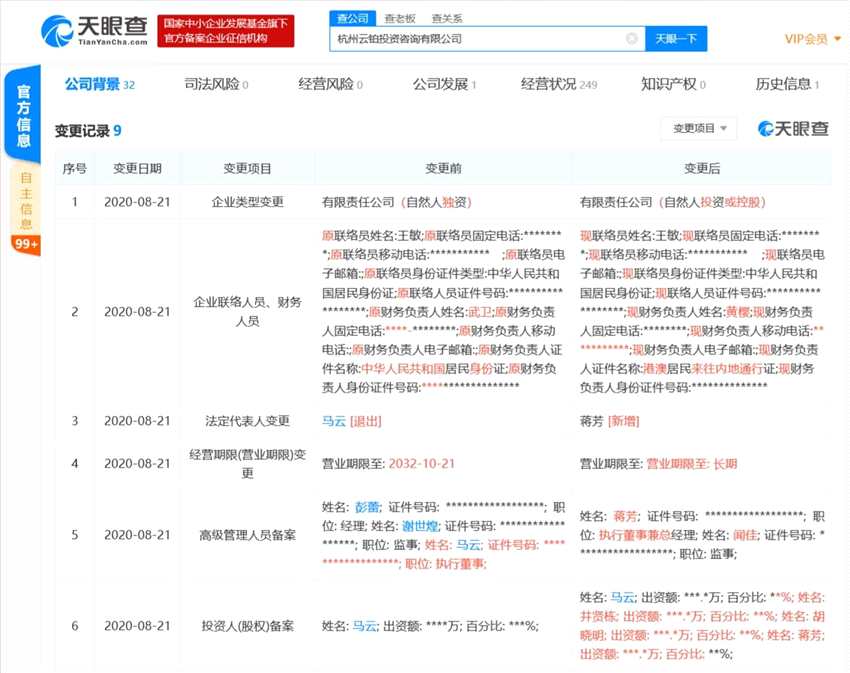Click 蒋芳 [新增] in row 3
The width and height of the screenshot is (850, 673).
(x=609, y=421)
